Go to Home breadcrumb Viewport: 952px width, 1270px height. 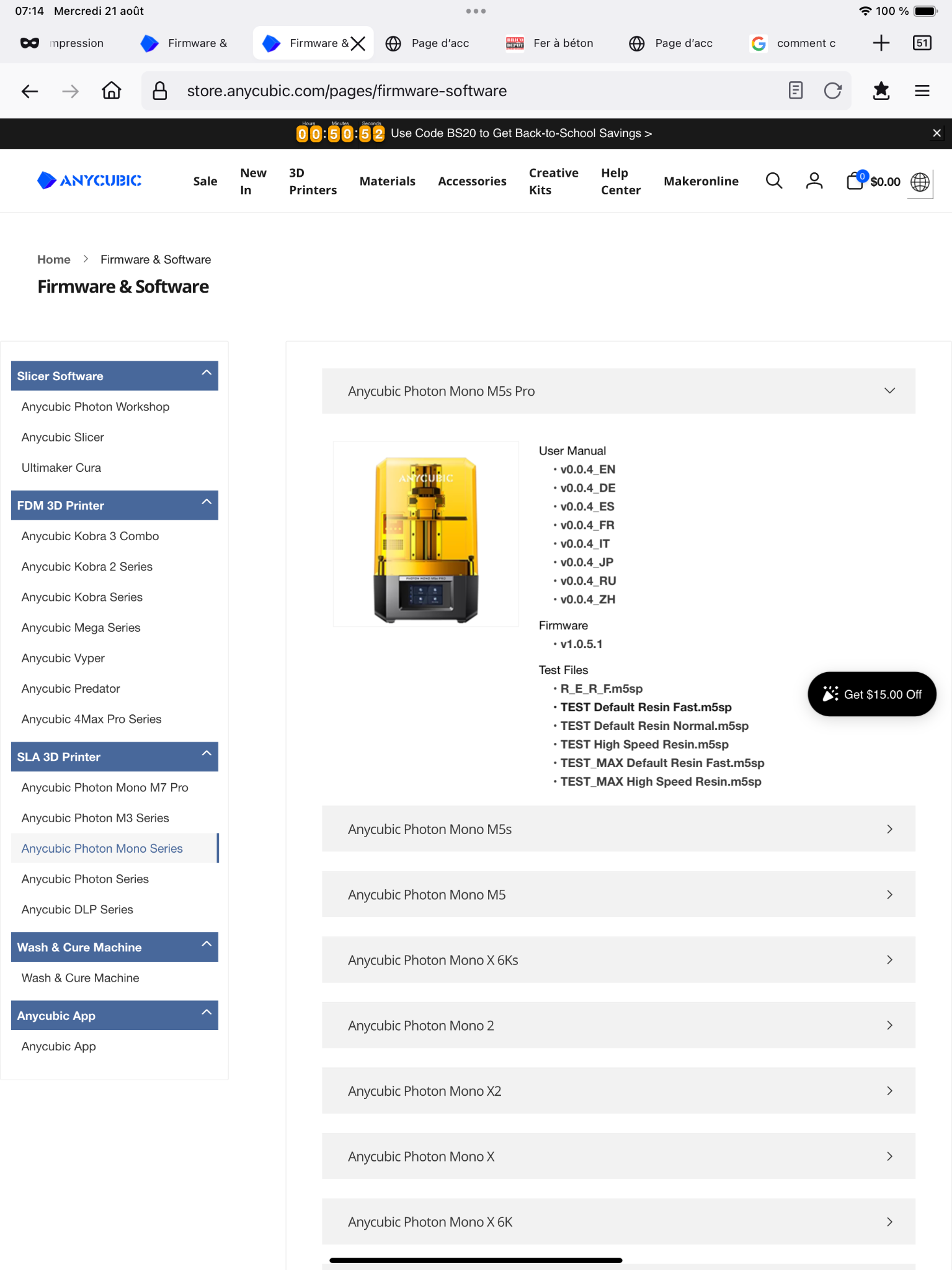tap(54, 259)
